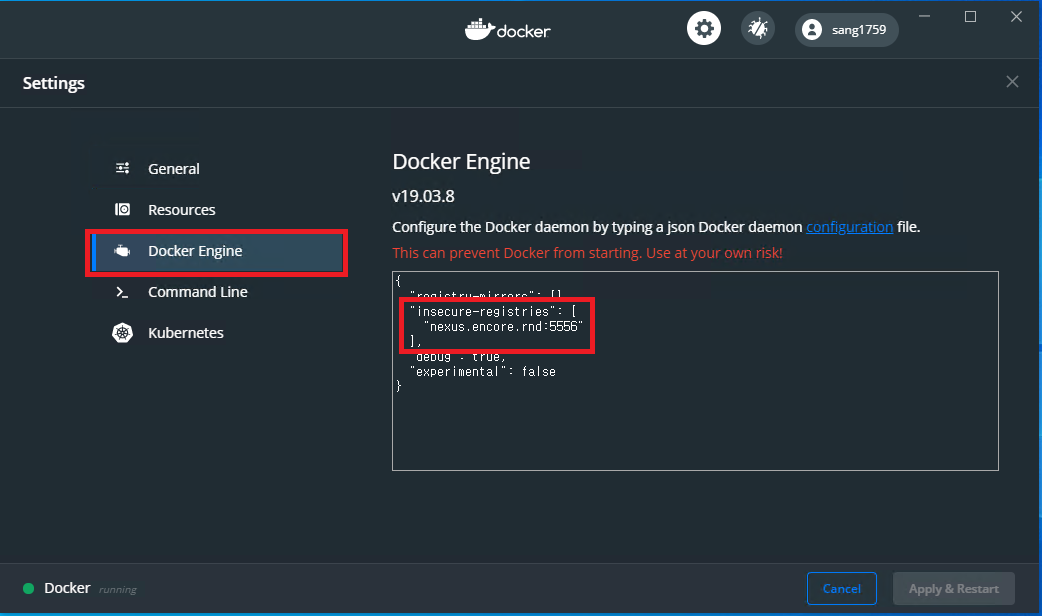Image resolution: width=1042 pixels, height=616 pixels.
Task: Click the Command Line prompt icon
Action: click(x=122, y=292)
